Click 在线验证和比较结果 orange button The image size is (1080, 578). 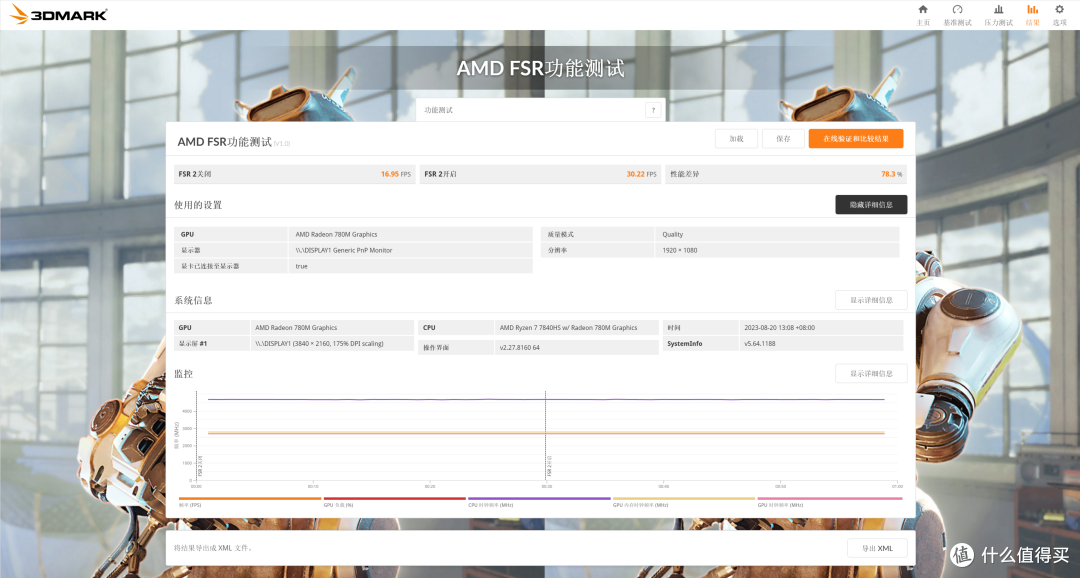click(x=855, y=139)
